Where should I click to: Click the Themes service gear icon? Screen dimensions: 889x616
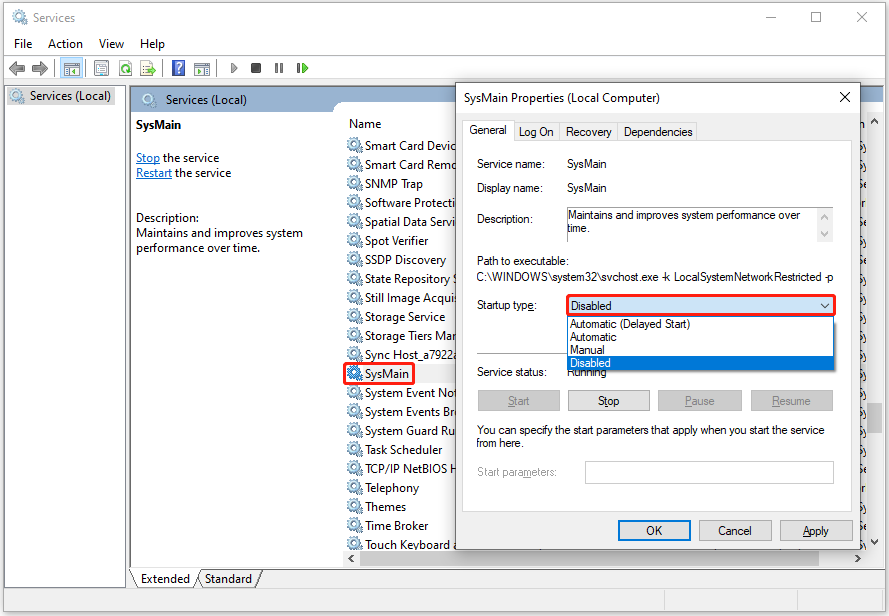pos(355,506)
